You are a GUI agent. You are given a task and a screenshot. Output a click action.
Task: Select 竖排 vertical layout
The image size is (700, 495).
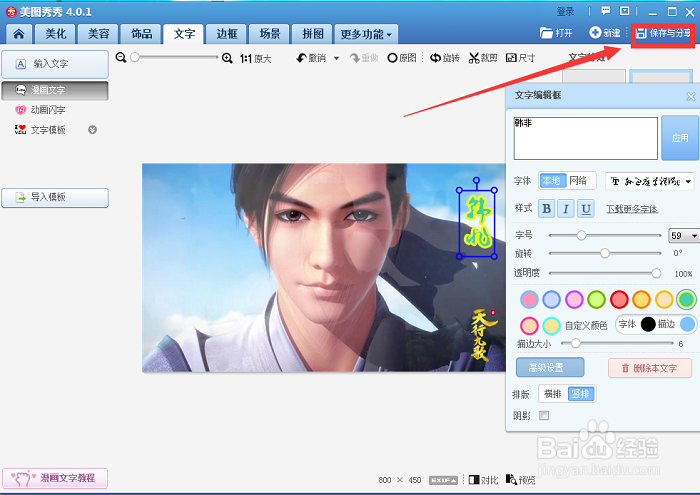click(581, 394)
